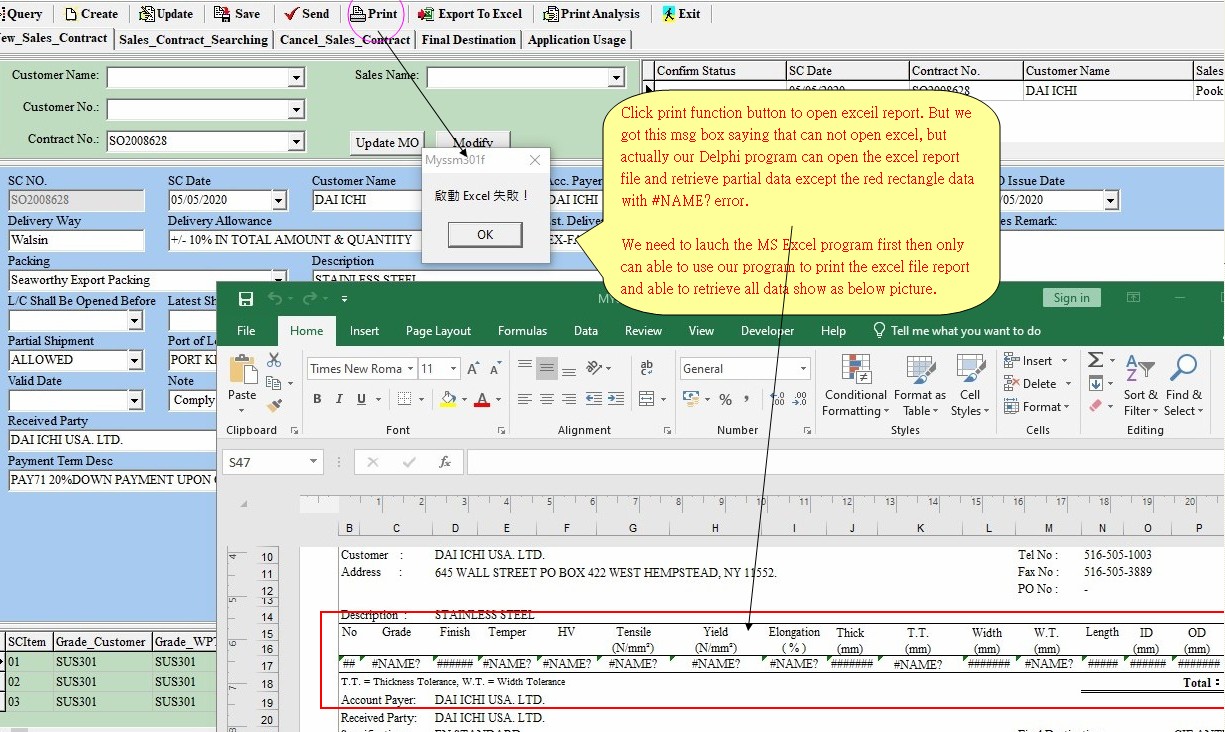Switch to the Formulas ribbon tab

click(x=522, y=331)
